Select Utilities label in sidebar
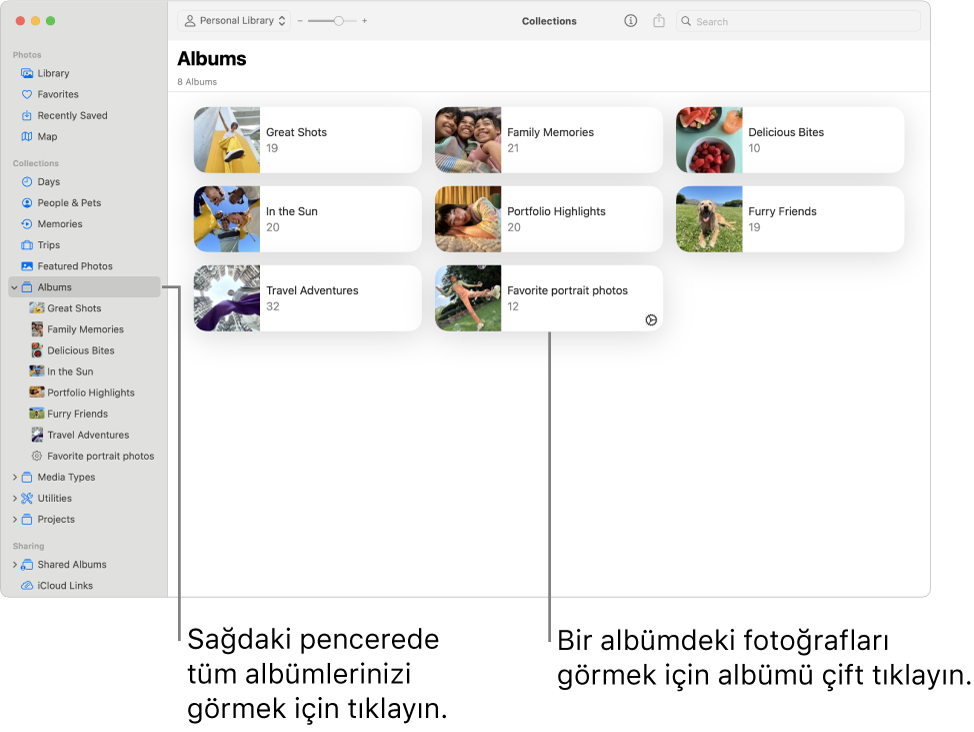 coord(54,498)
